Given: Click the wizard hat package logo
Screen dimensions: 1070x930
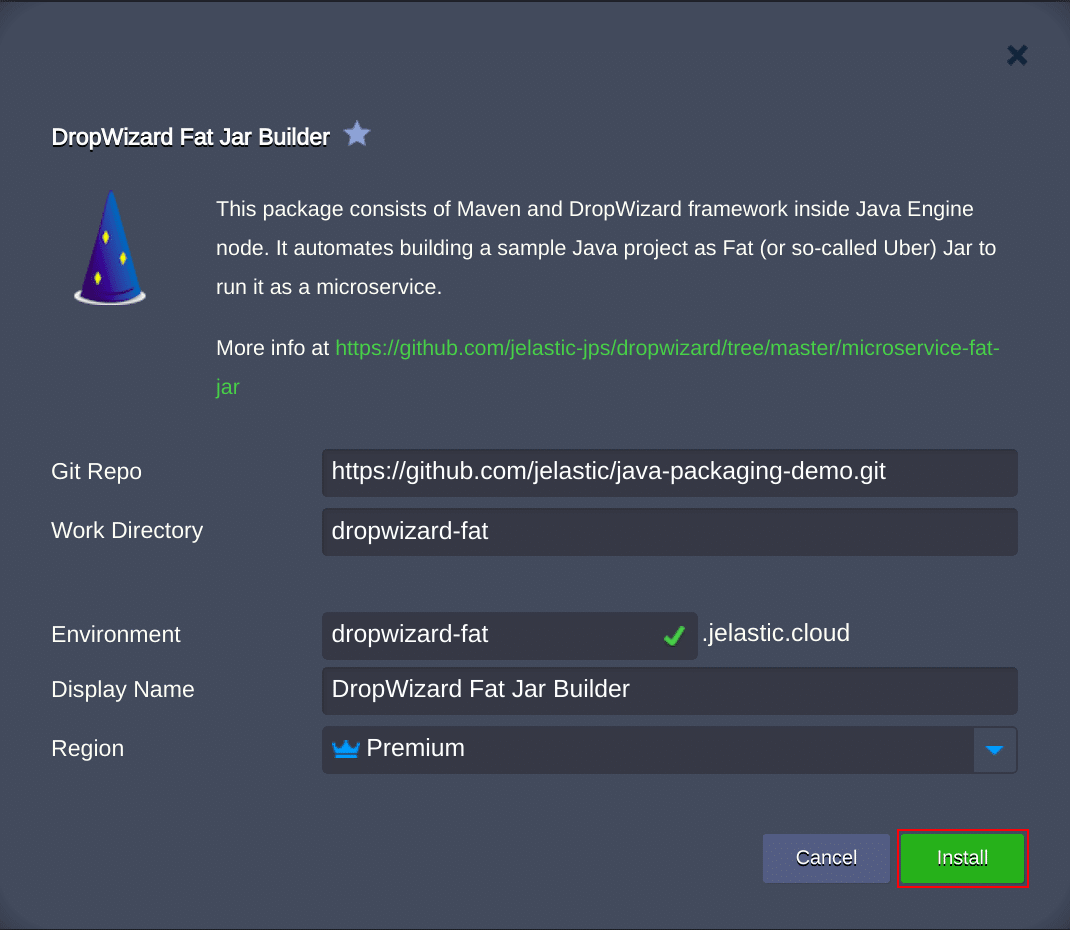Looking at the screenshot, I should pos(110,247).
